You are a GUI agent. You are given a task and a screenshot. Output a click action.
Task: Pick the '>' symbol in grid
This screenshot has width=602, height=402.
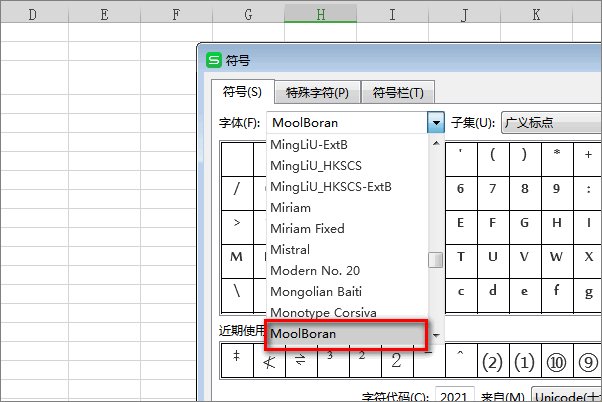tap(237, 227)
